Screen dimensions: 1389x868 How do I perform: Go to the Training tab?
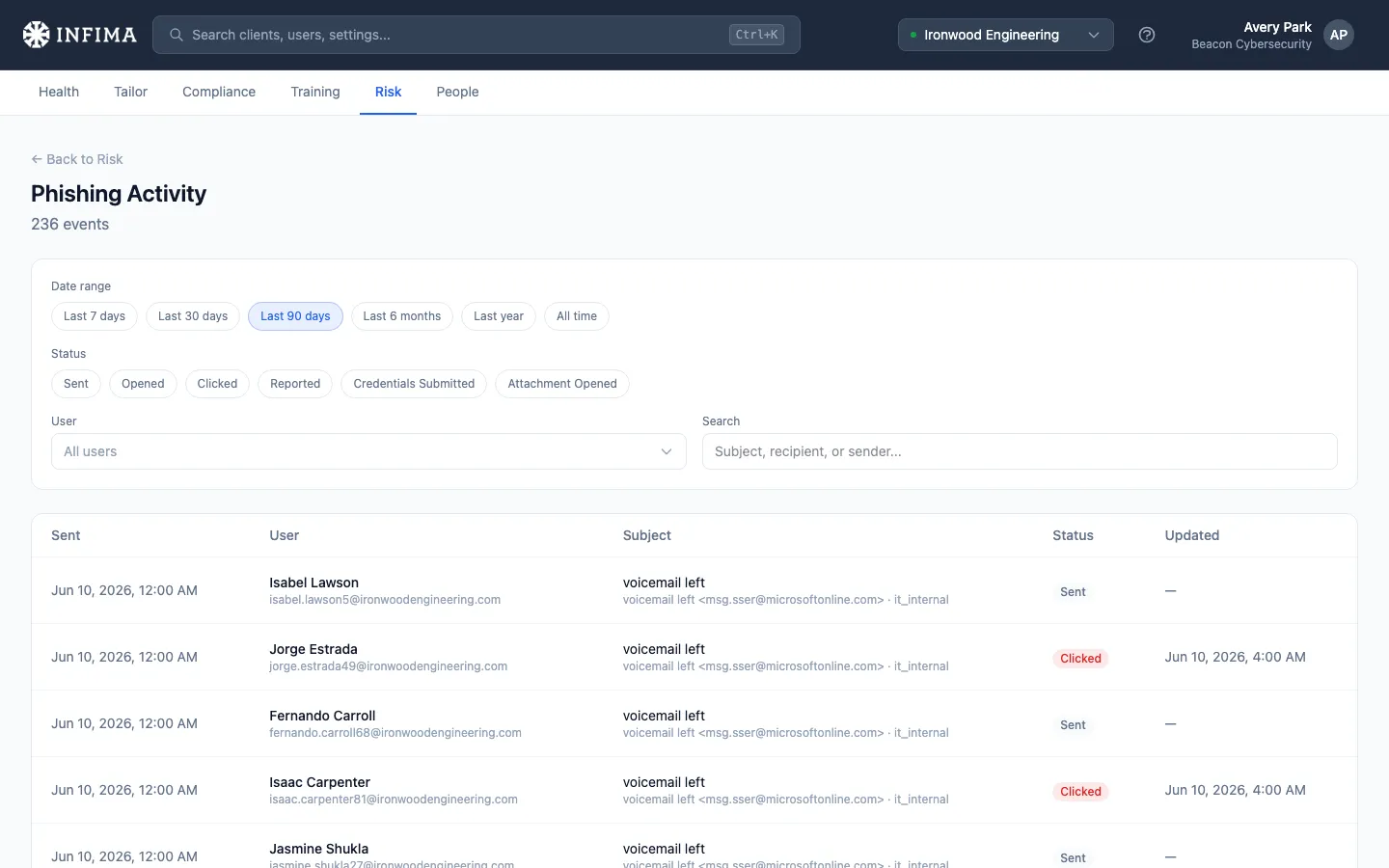(315, 92)
